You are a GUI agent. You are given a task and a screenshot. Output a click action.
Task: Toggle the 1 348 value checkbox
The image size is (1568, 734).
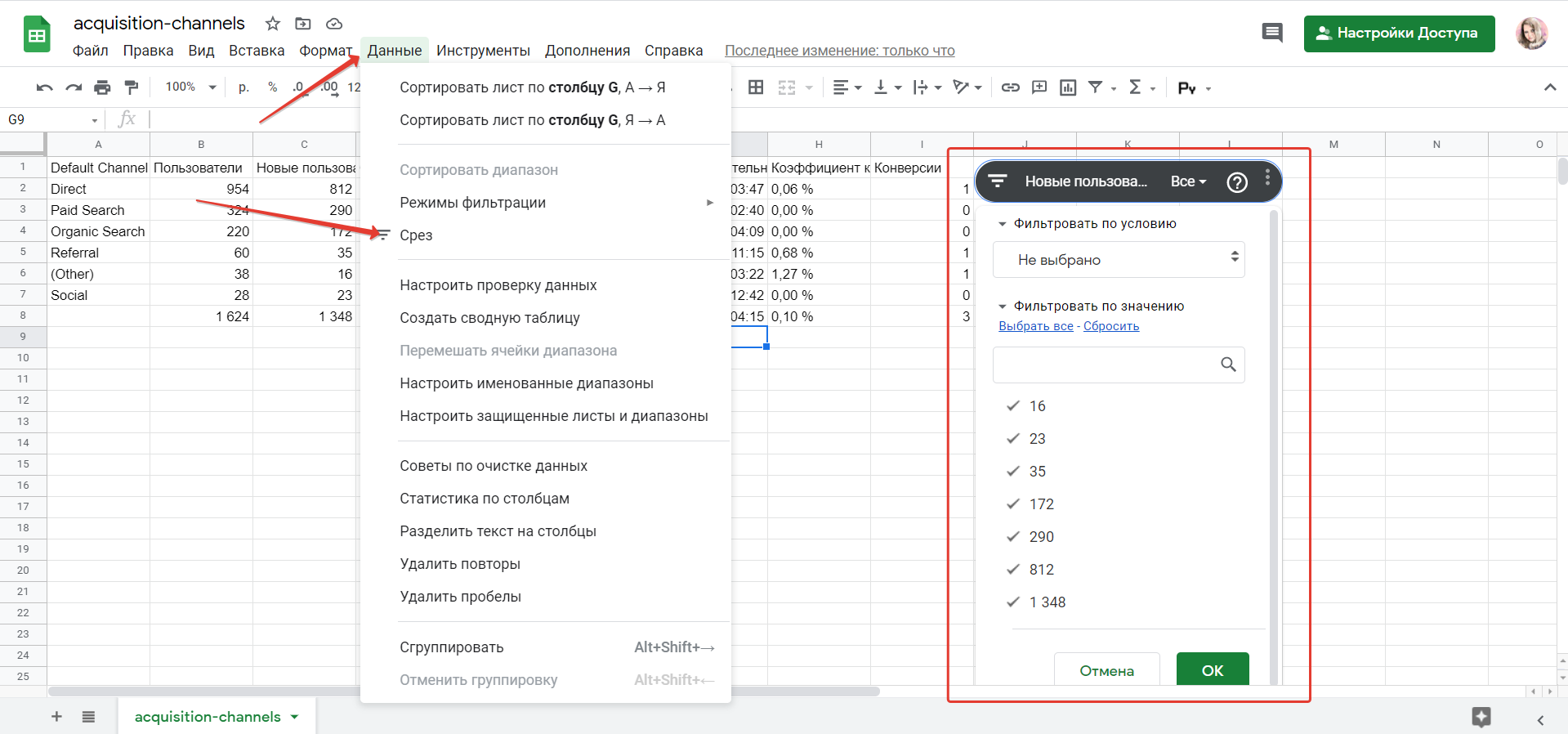coord(1013,602)
